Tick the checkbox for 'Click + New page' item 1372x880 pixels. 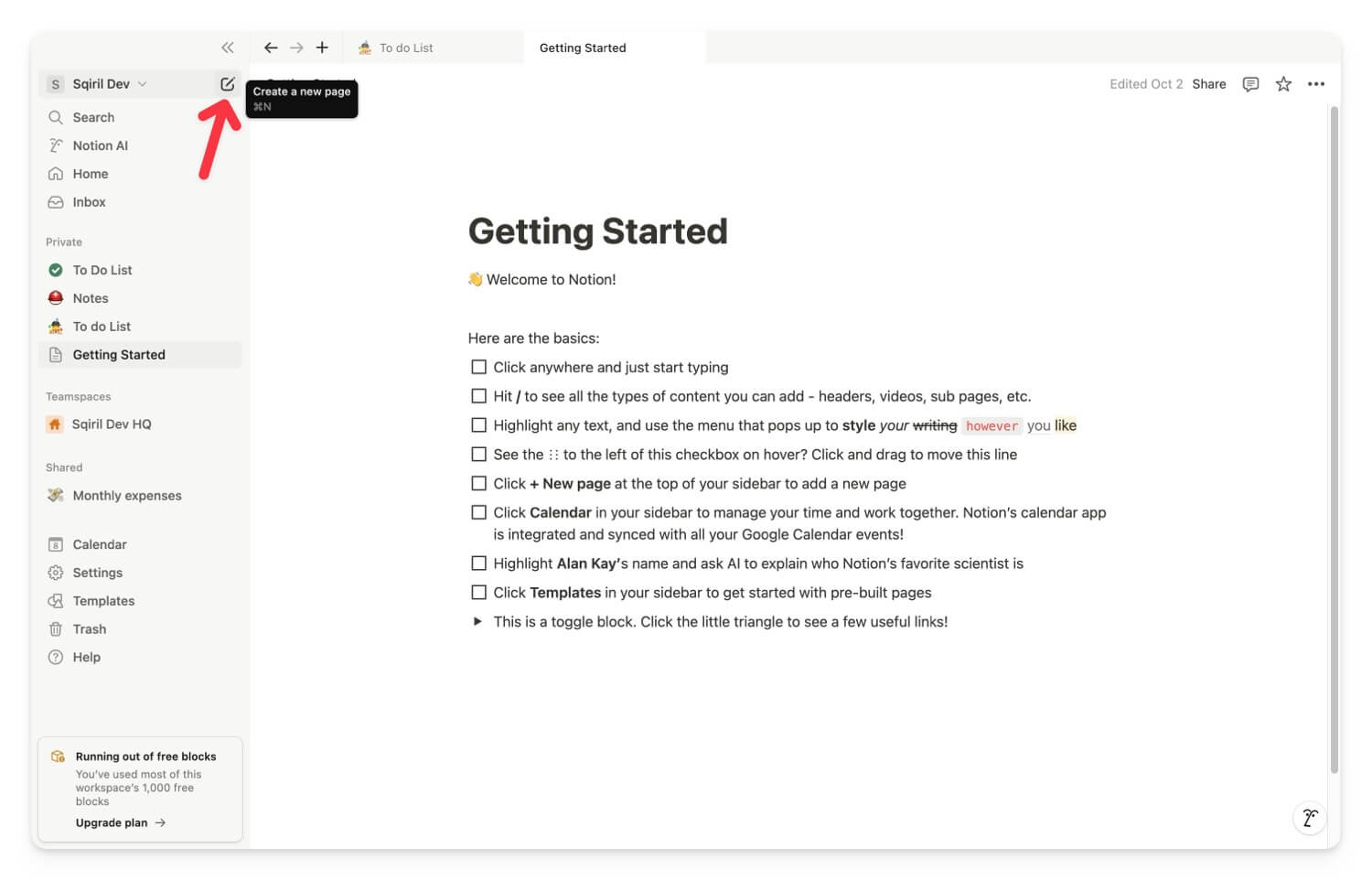point(478,483)
